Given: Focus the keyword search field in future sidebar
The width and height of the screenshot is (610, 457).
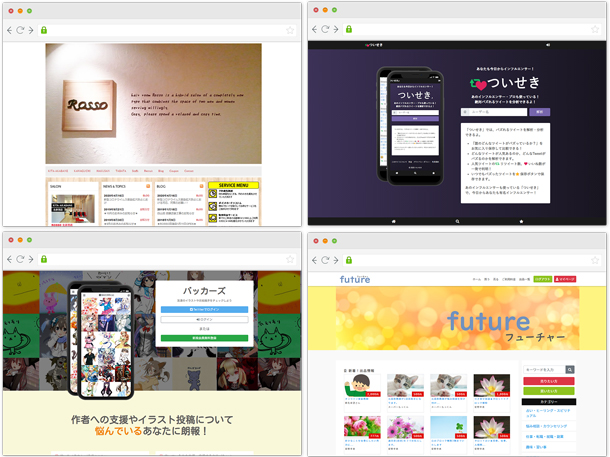Looking at the screenshot, I should point(544,369).
